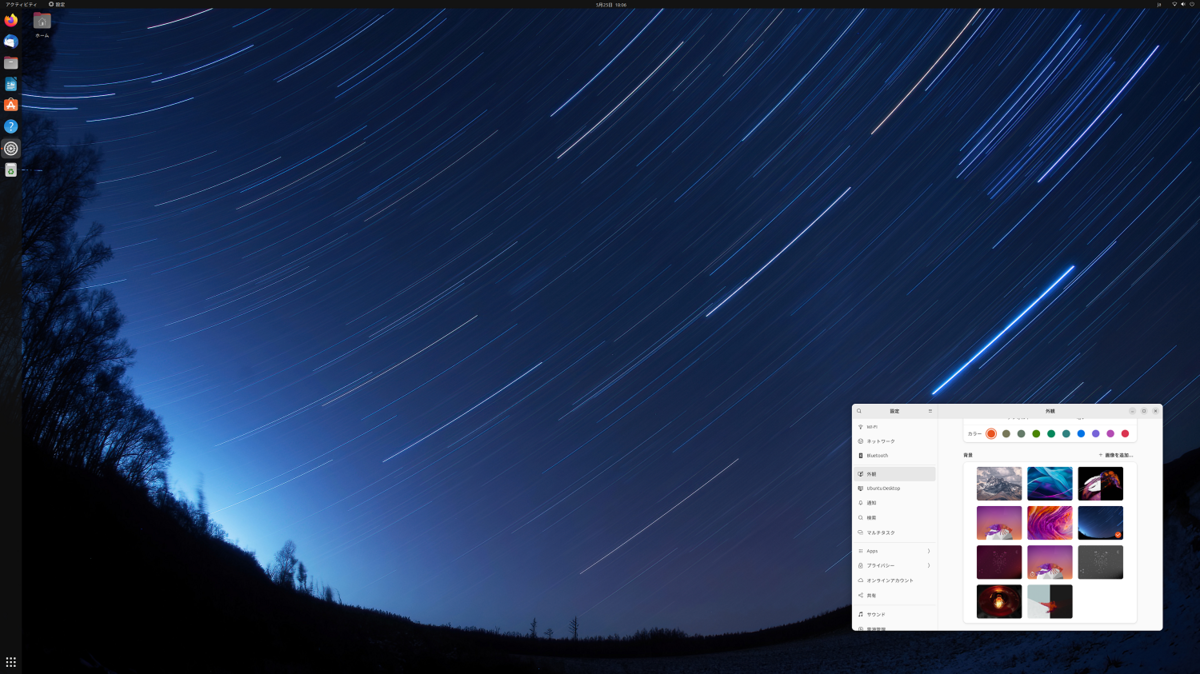1200x674 pixels.
Task: Select オンラインアカウント in Settings sidebar
Action: pyautogui.click(x=895, y=580)
